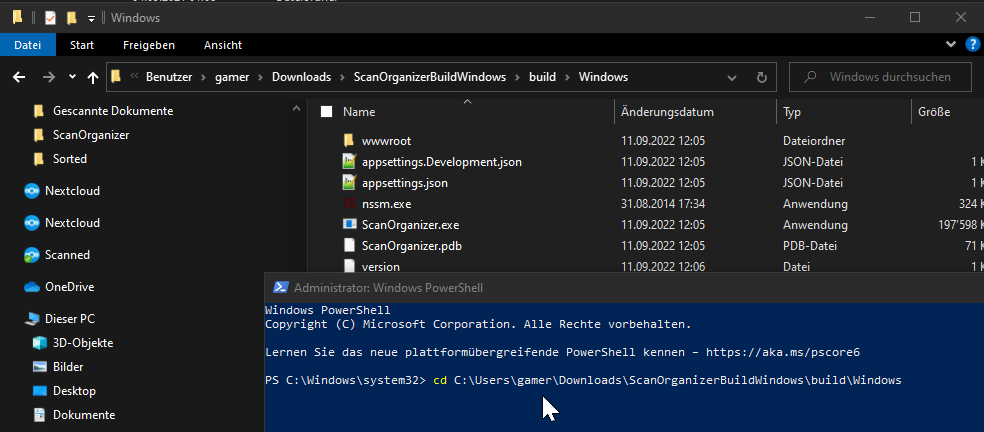Screen dimensions: 984x432
Task: Click the Dateiordner type cell
Action: 814,141
